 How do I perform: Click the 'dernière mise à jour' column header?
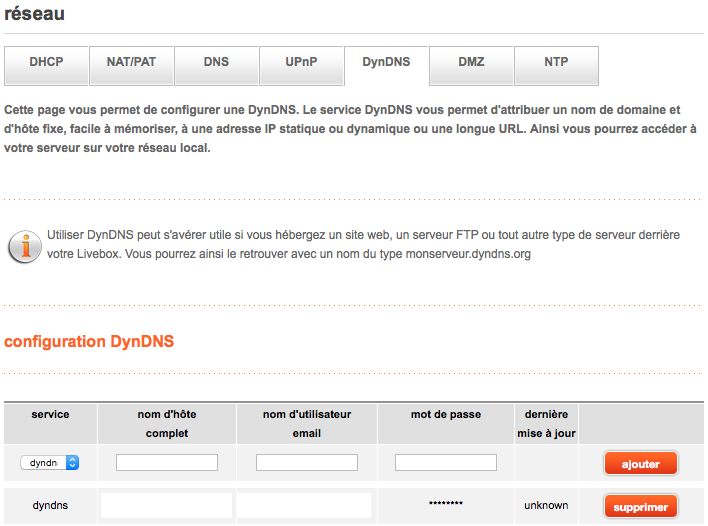546,424
